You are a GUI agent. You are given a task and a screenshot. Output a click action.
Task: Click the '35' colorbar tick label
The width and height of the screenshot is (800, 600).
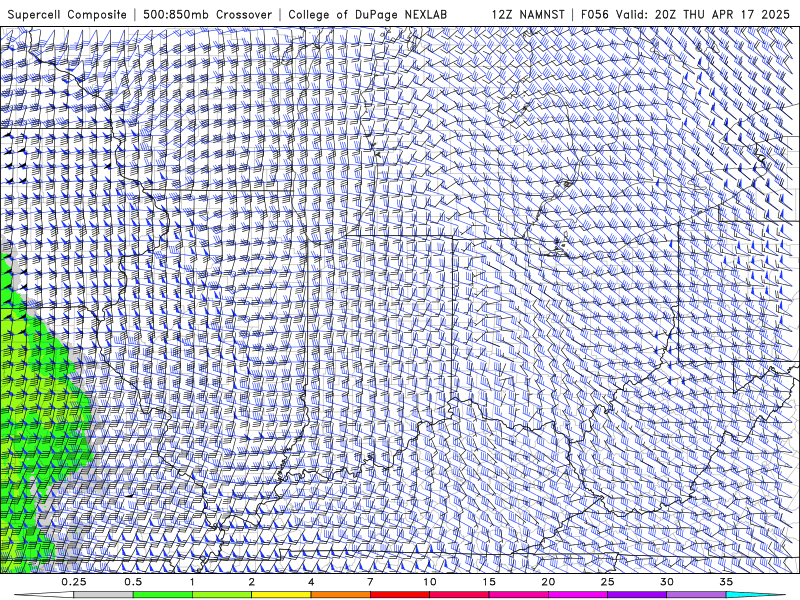tap(726, 582)
